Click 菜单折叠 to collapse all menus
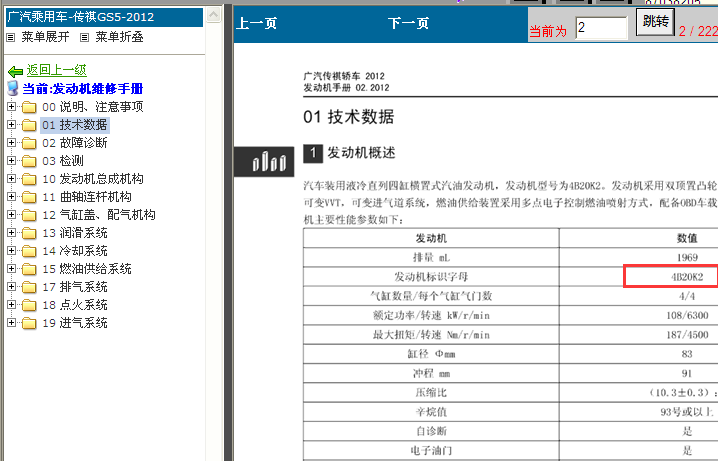This screenshot has height=461, width=718. pos(119,37)
